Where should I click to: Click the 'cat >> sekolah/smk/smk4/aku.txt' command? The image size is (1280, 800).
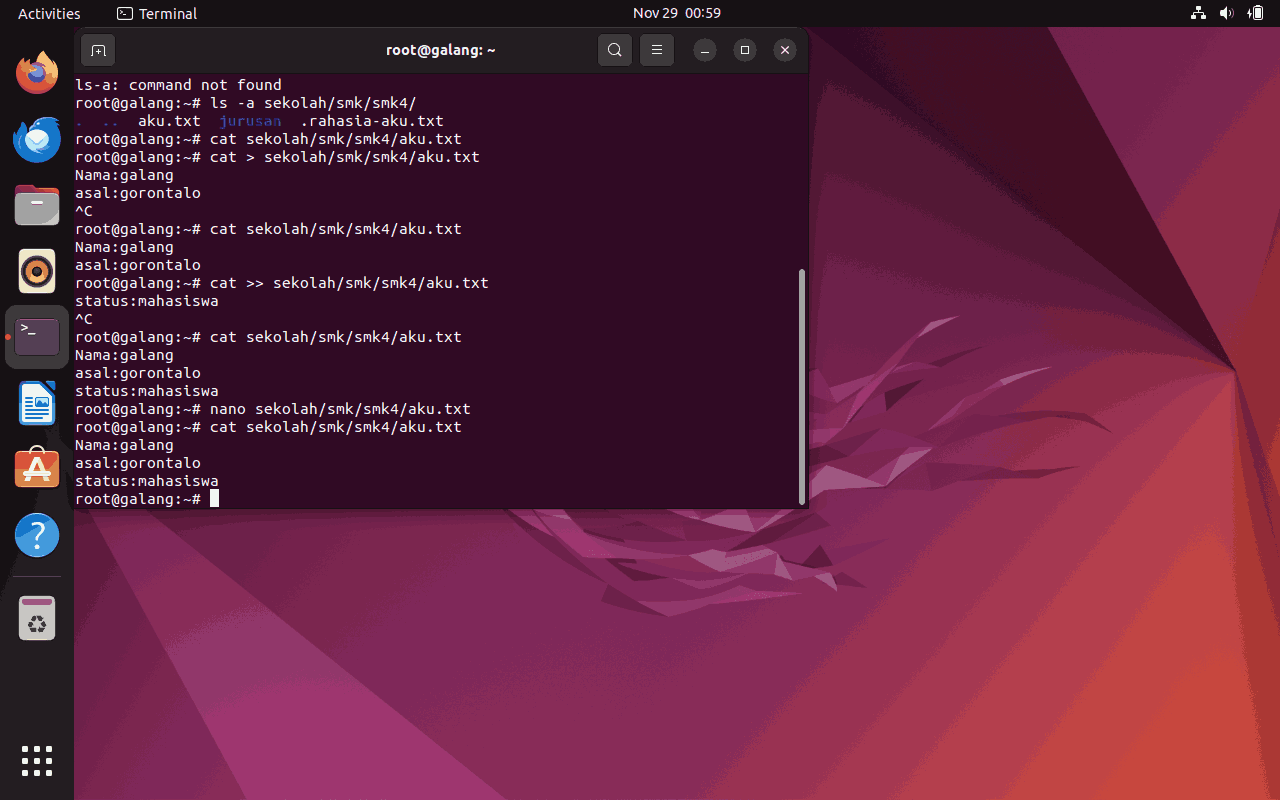pos(349,283)
